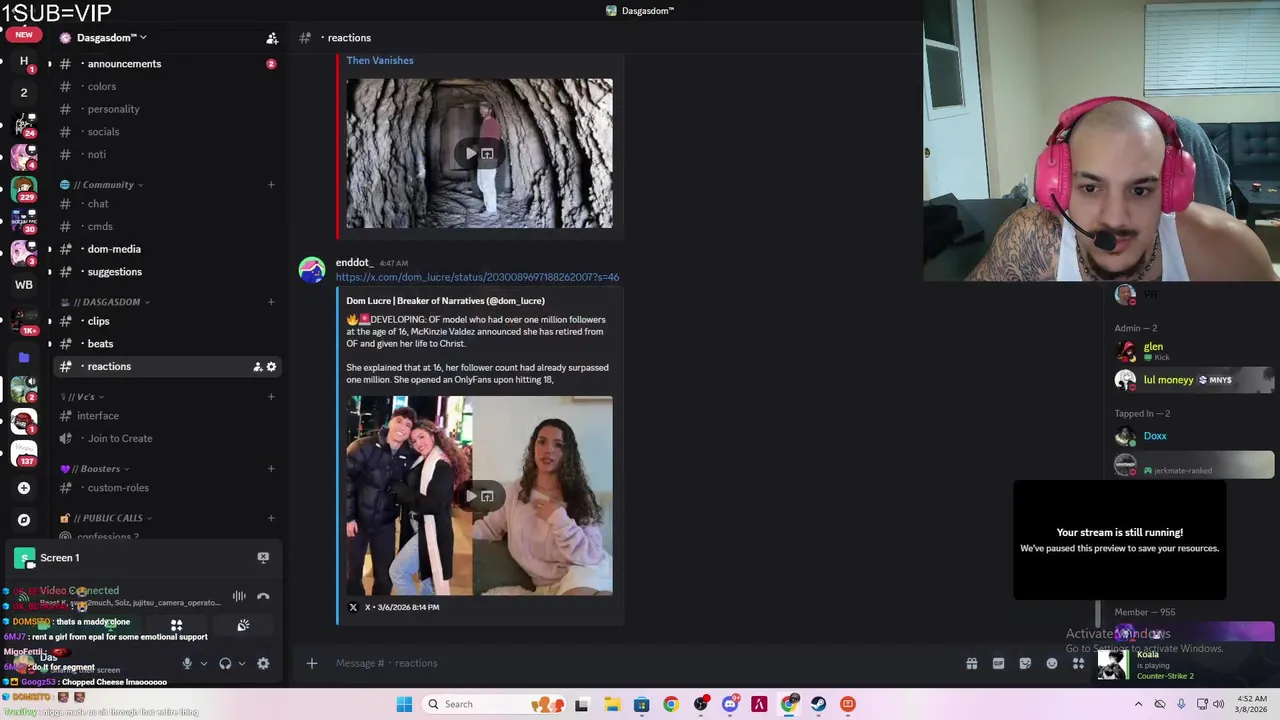Create an invite for the reactions channel
1280x720 pixels.
pos(257,367)
